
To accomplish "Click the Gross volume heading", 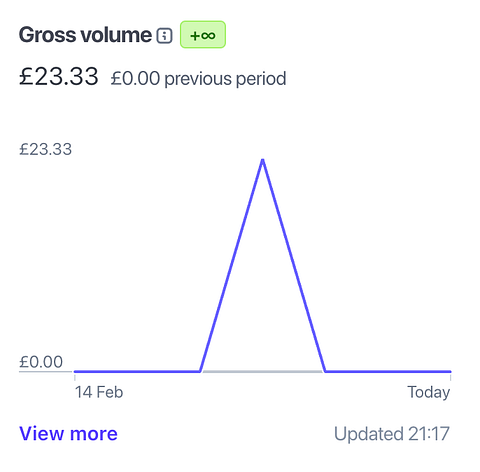I will point(85,35).
